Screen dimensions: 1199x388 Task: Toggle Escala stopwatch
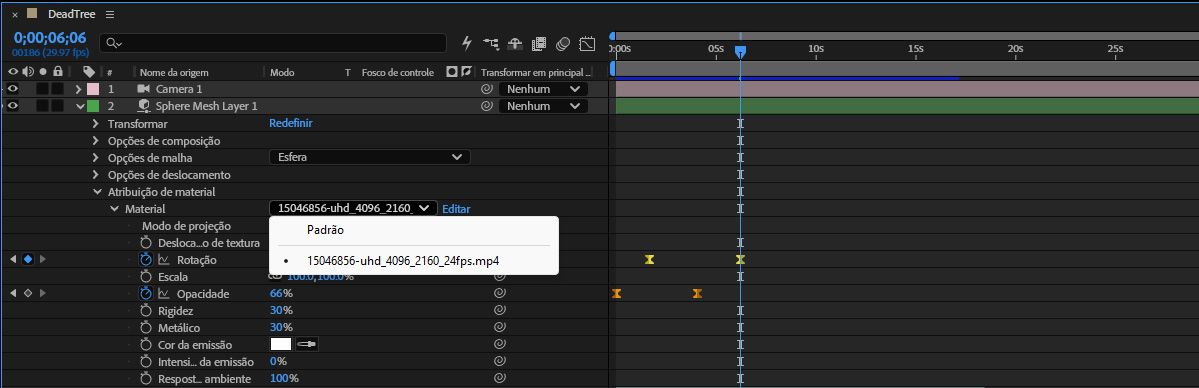[146, 276]
